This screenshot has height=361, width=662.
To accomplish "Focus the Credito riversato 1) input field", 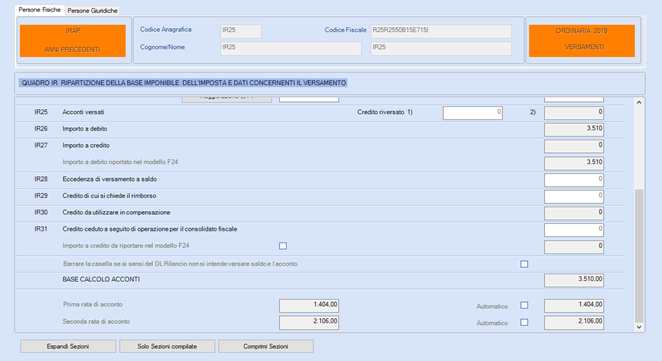I will coord(472,113).
